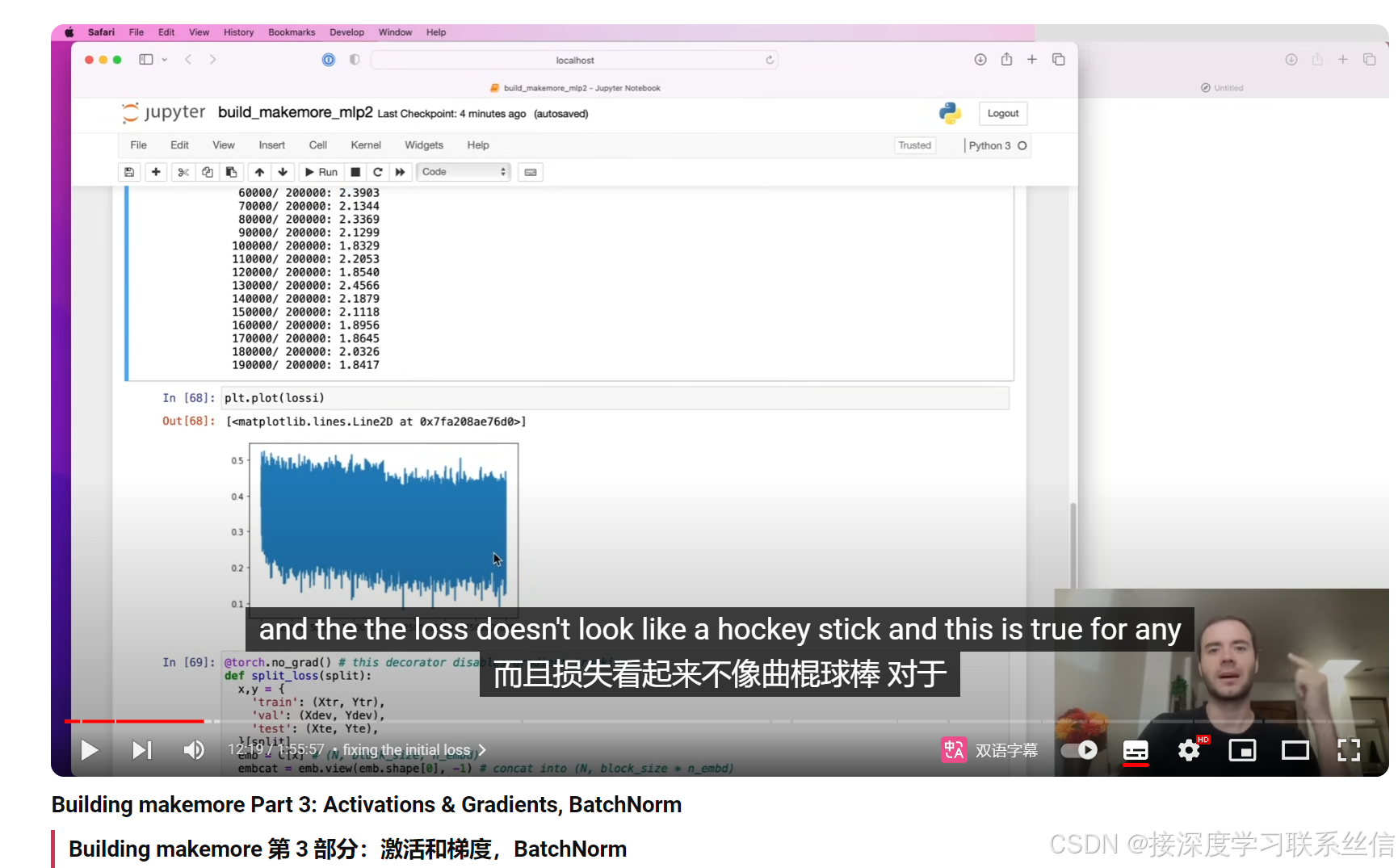Open the cell type Code dropdown

463,172
